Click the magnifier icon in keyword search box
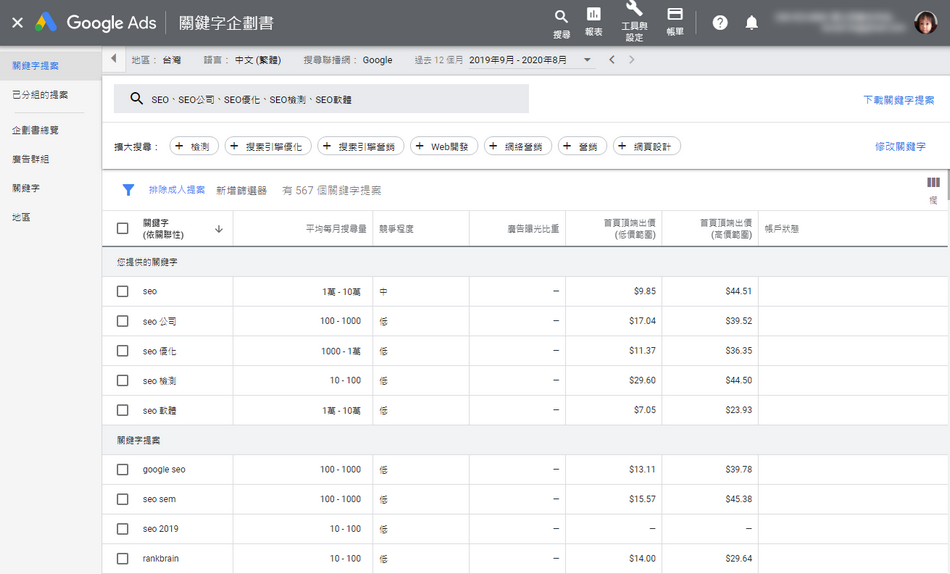The width and height of the screenshot is (950, 574). click(137, 98)
